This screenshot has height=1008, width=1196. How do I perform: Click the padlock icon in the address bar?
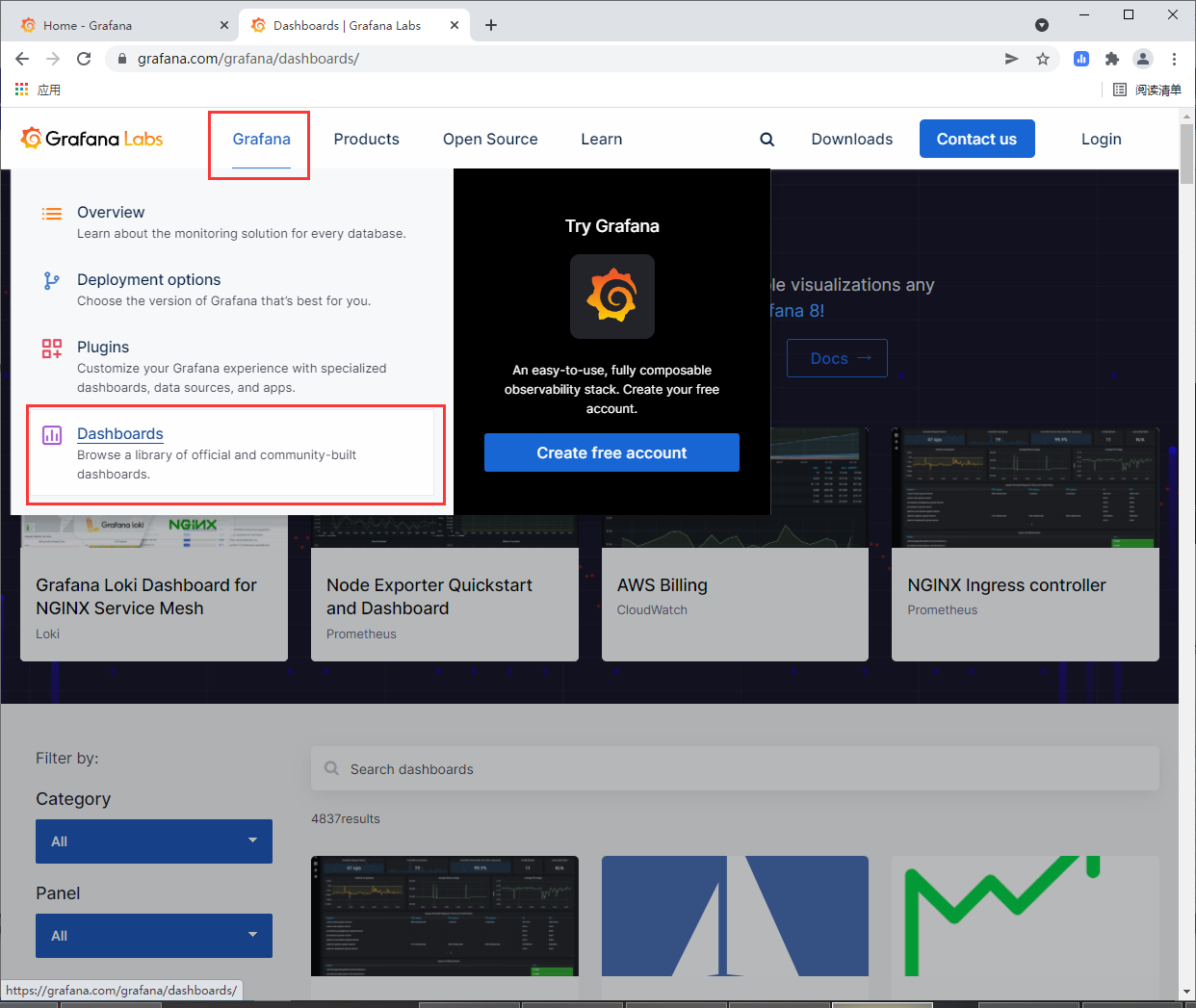pyautogui.click(x=121, y=59)
